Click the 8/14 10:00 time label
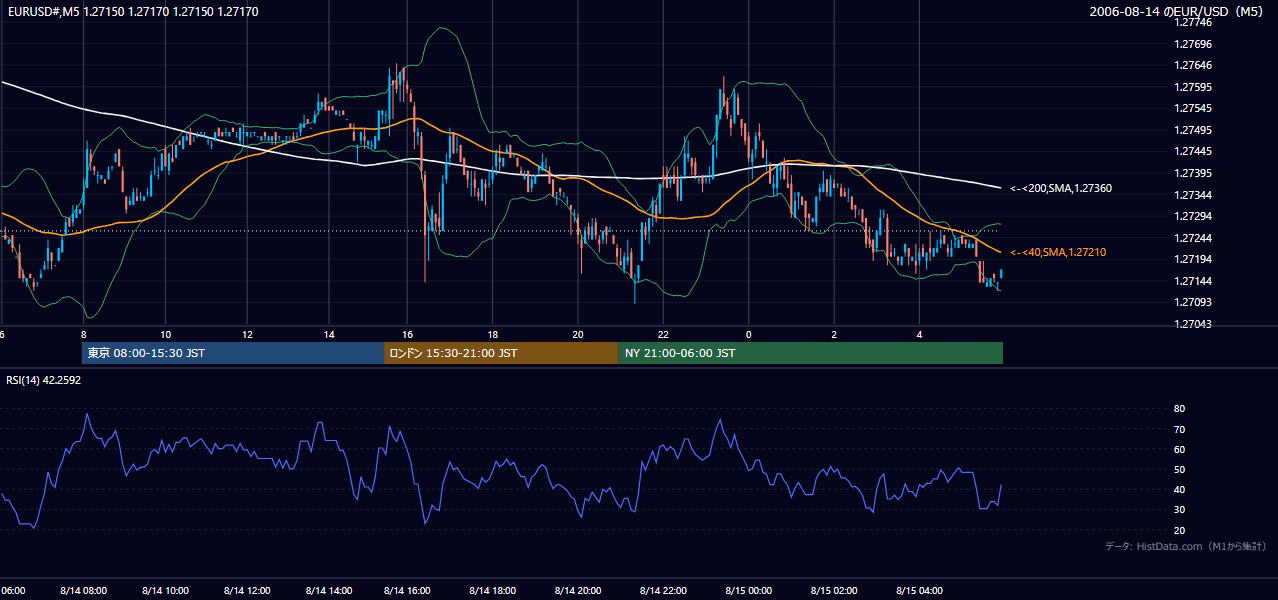 [165, 591]
